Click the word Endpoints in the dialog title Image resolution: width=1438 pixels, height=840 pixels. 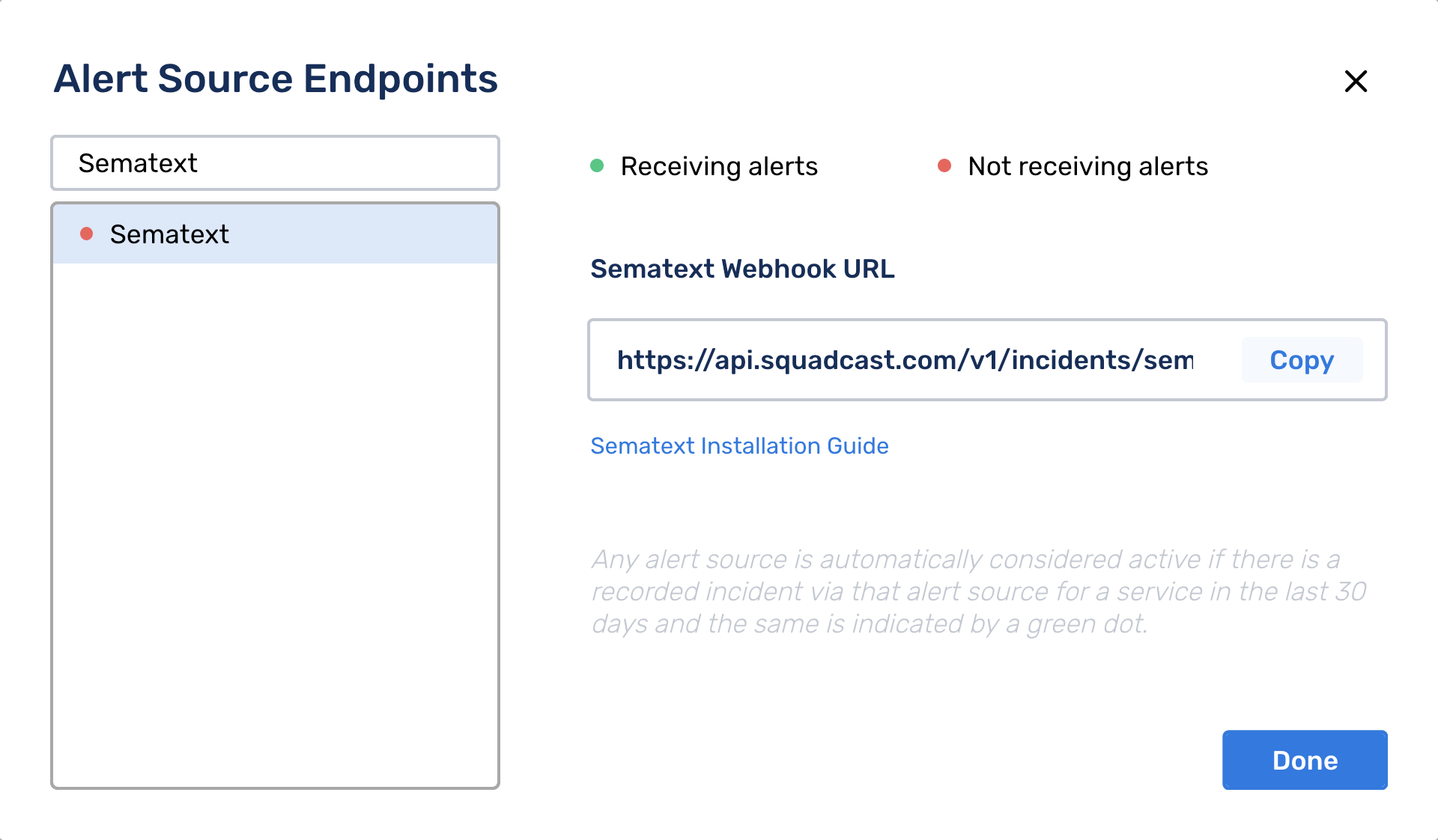pyautogui.click(x=401, y=79)
